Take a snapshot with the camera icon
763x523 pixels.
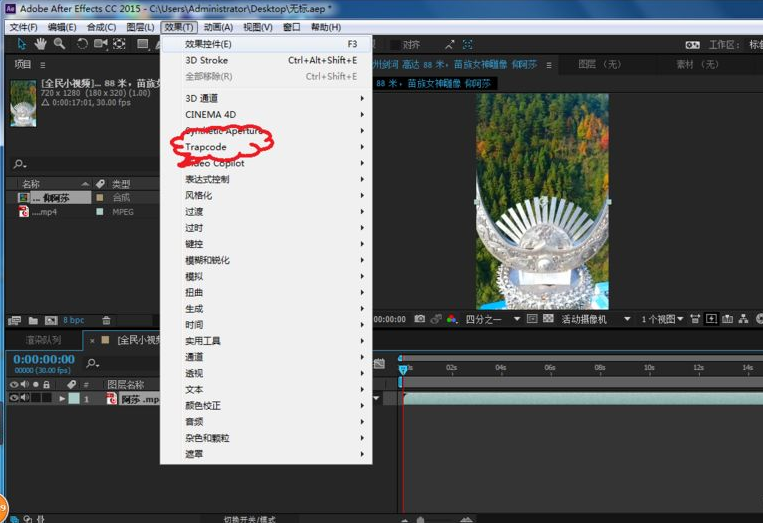point(419,319)
